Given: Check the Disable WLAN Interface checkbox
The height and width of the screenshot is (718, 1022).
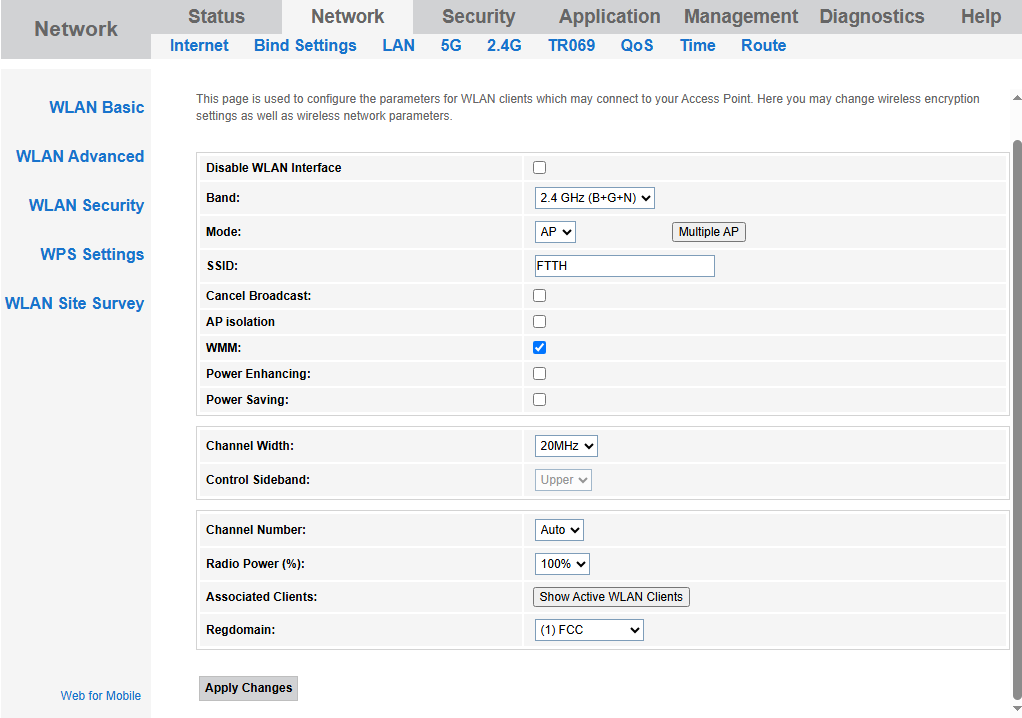Looking at the screenshot, I should (x=540, y=168).
